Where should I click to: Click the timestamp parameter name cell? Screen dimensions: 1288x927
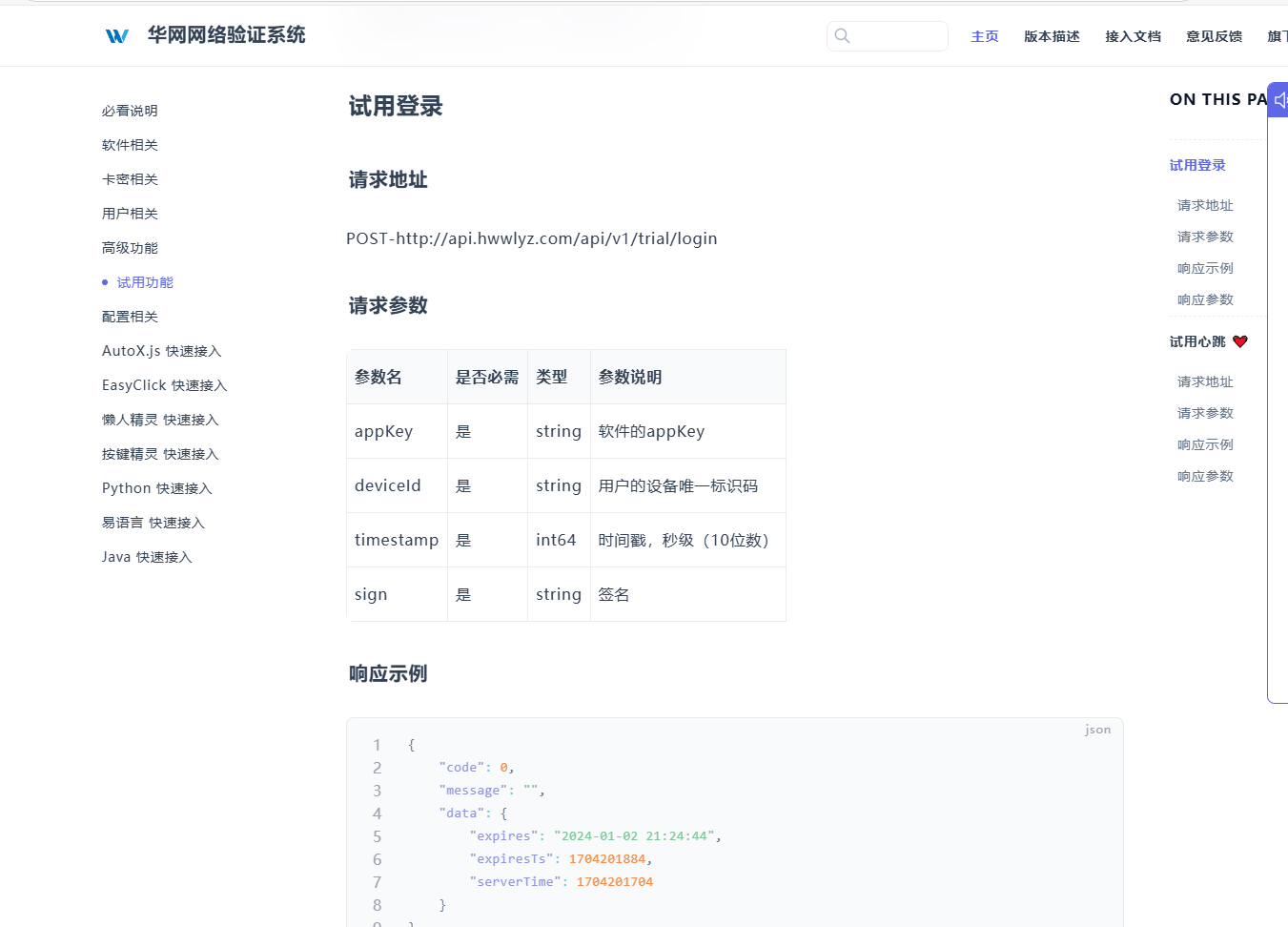(397, 540)
